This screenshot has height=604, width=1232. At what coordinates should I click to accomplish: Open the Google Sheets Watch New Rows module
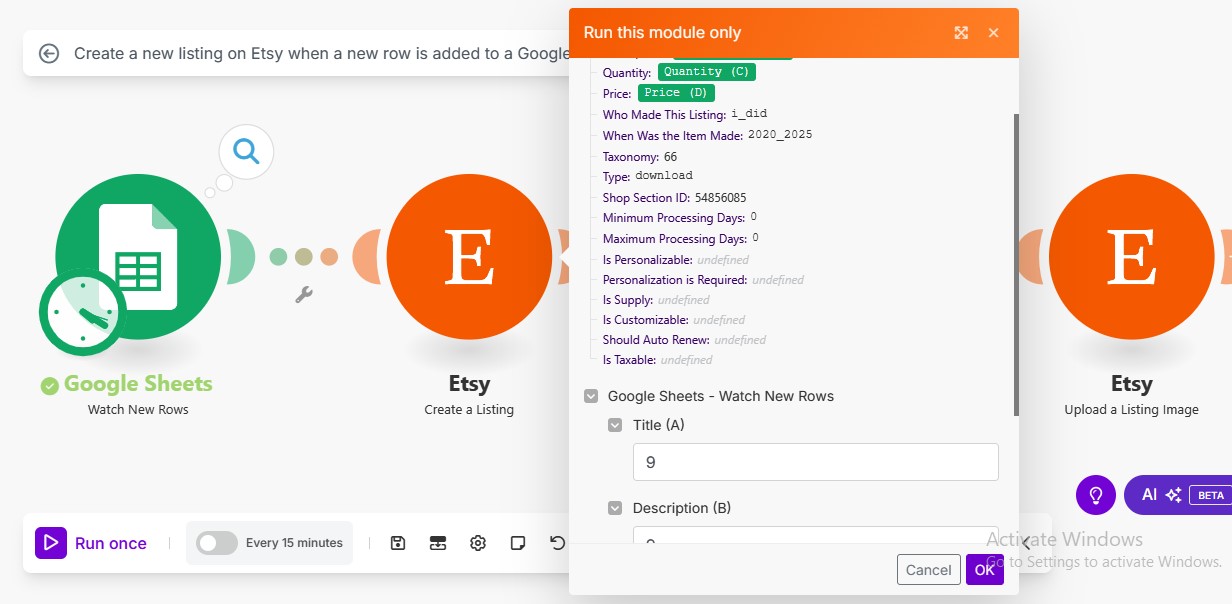[x=138, y=257]
